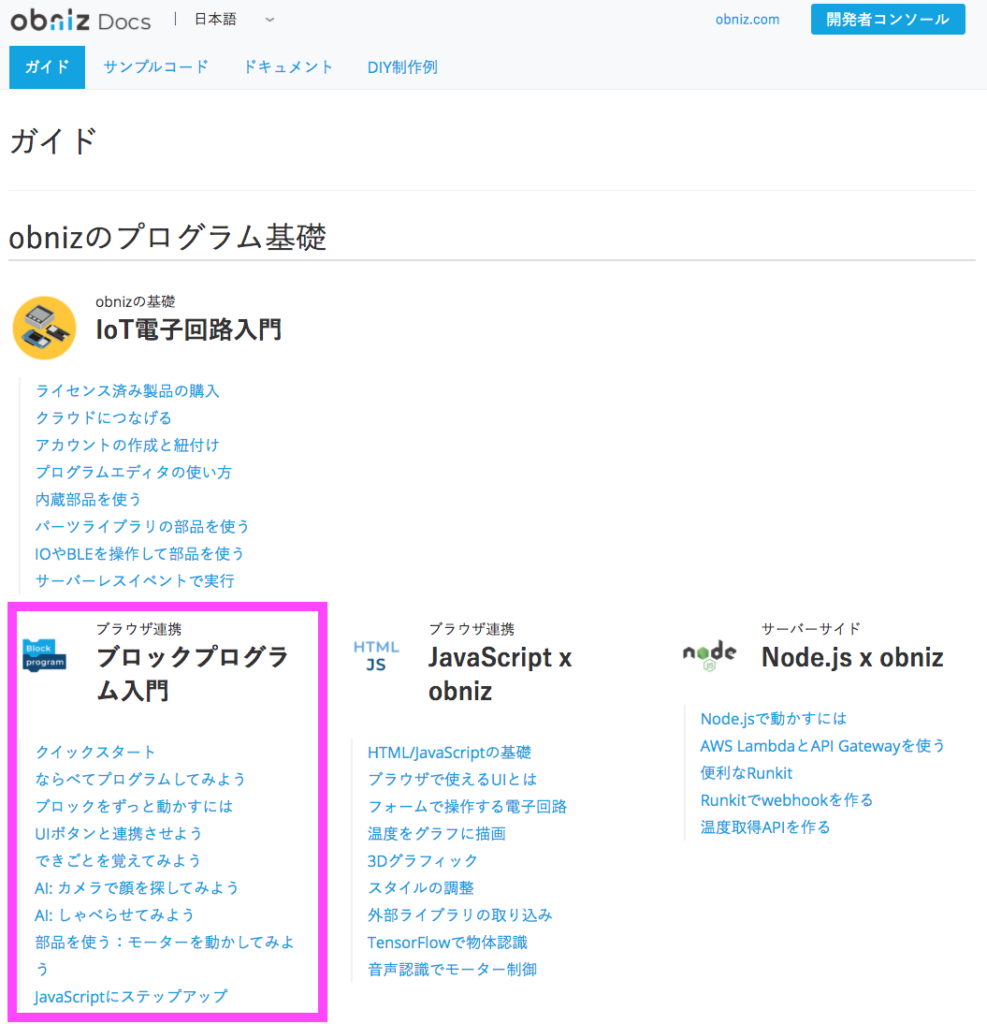Select the ガイド tab
Viewport: 987px width, 1024px height.
pos(47,67)
